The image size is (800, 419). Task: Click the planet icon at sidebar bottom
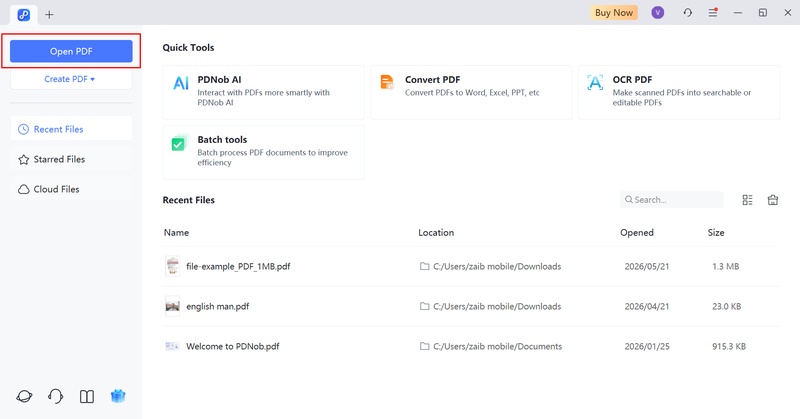24,396
